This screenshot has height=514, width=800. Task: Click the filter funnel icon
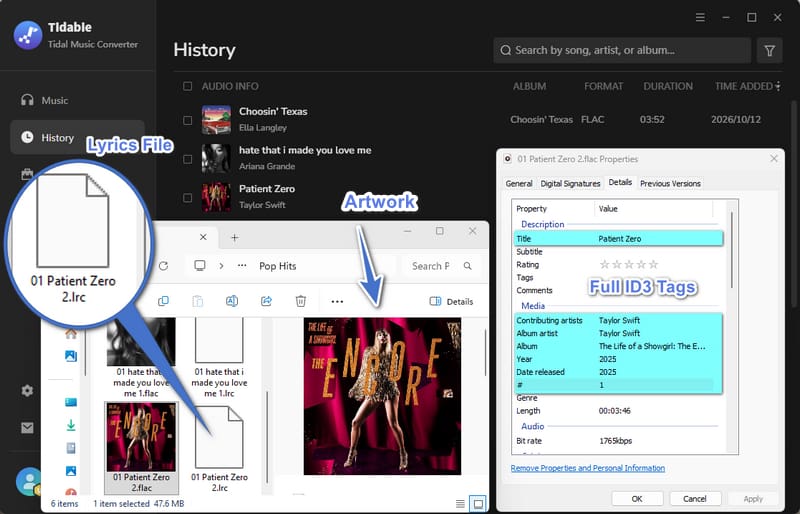point(769,50)
